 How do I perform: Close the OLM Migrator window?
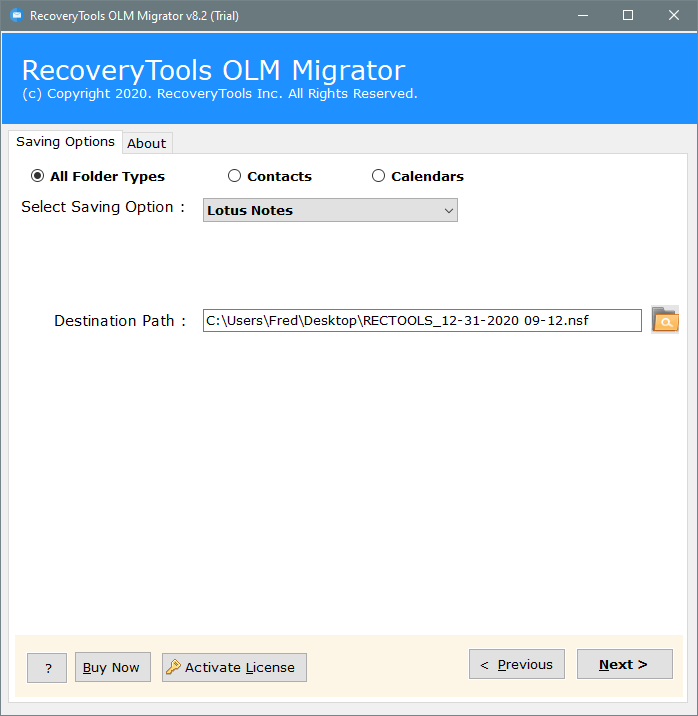click(x=674, y=16)
